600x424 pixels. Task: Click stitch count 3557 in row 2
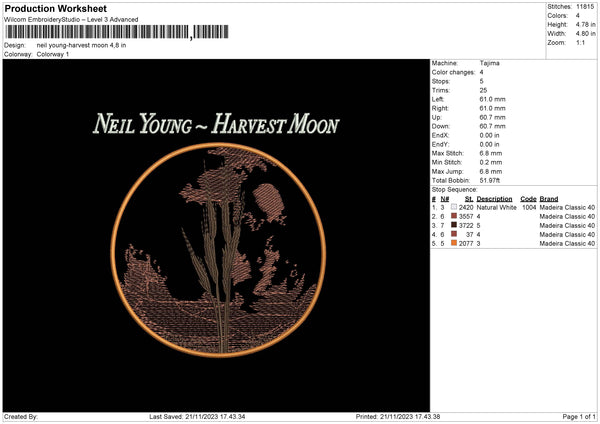[x=466, y=217]
